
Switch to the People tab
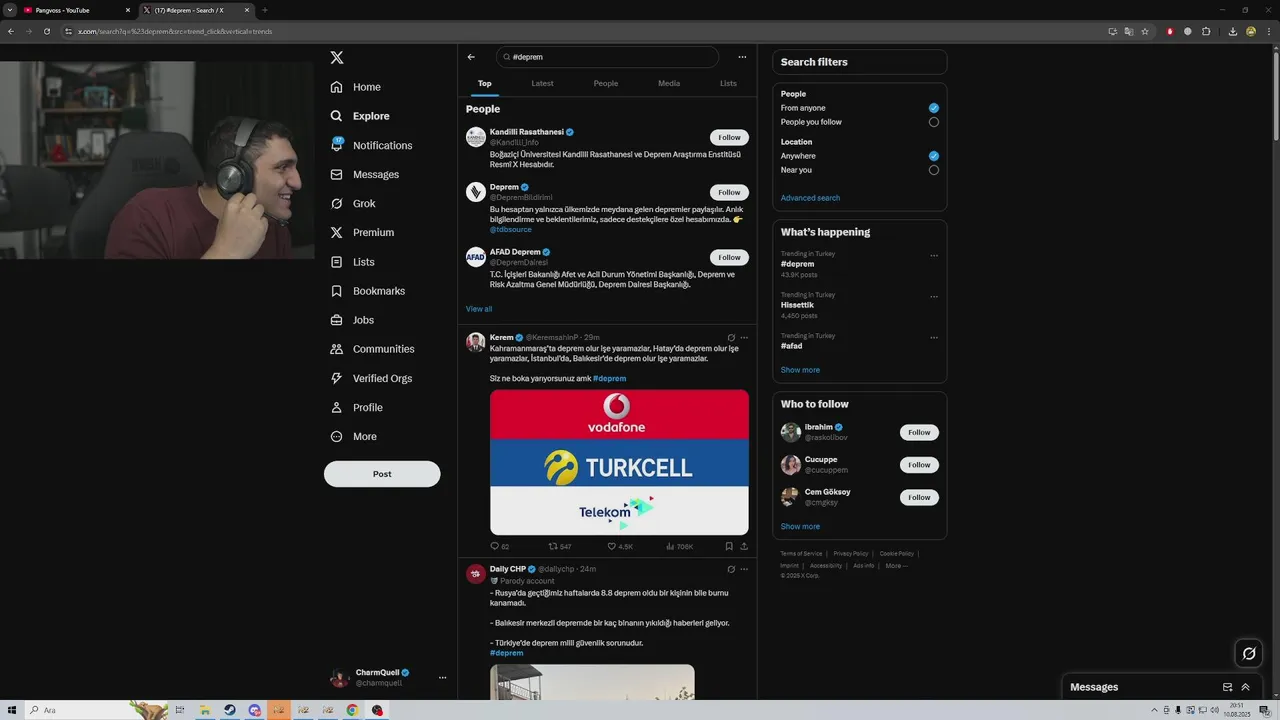606,84
